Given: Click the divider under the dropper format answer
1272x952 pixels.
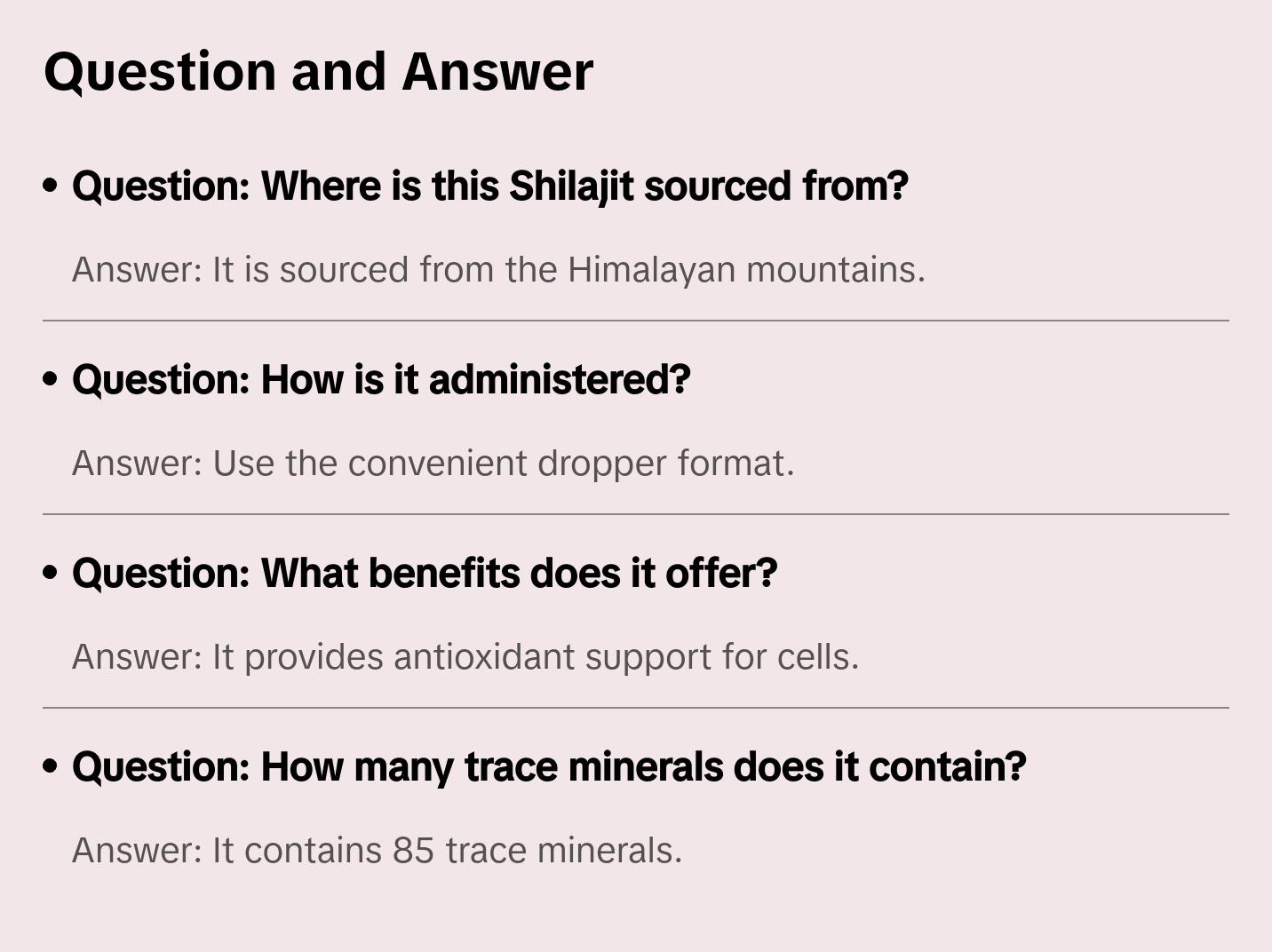Looking at the screenshot, I should (636, 514).
